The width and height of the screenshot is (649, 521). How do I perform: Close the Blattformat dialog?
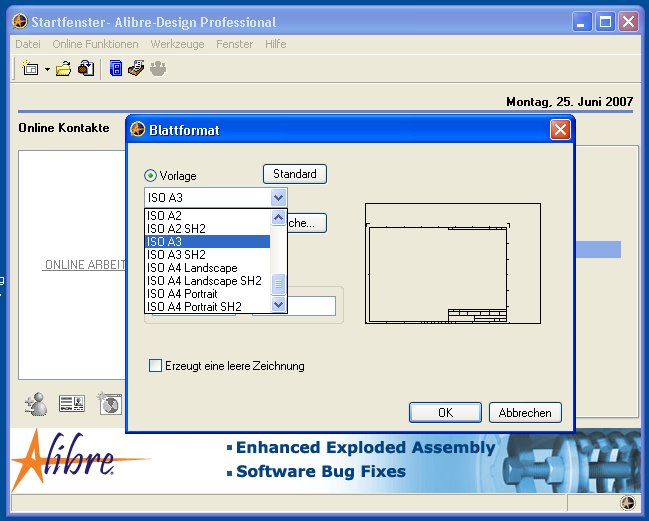(x=560, y=130)
